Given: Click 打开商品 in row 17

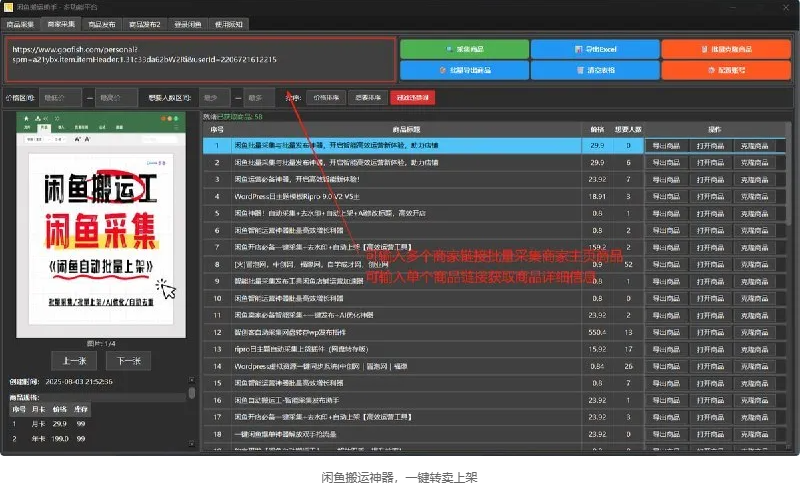Looking at the screenshot, I should (710, 417).
